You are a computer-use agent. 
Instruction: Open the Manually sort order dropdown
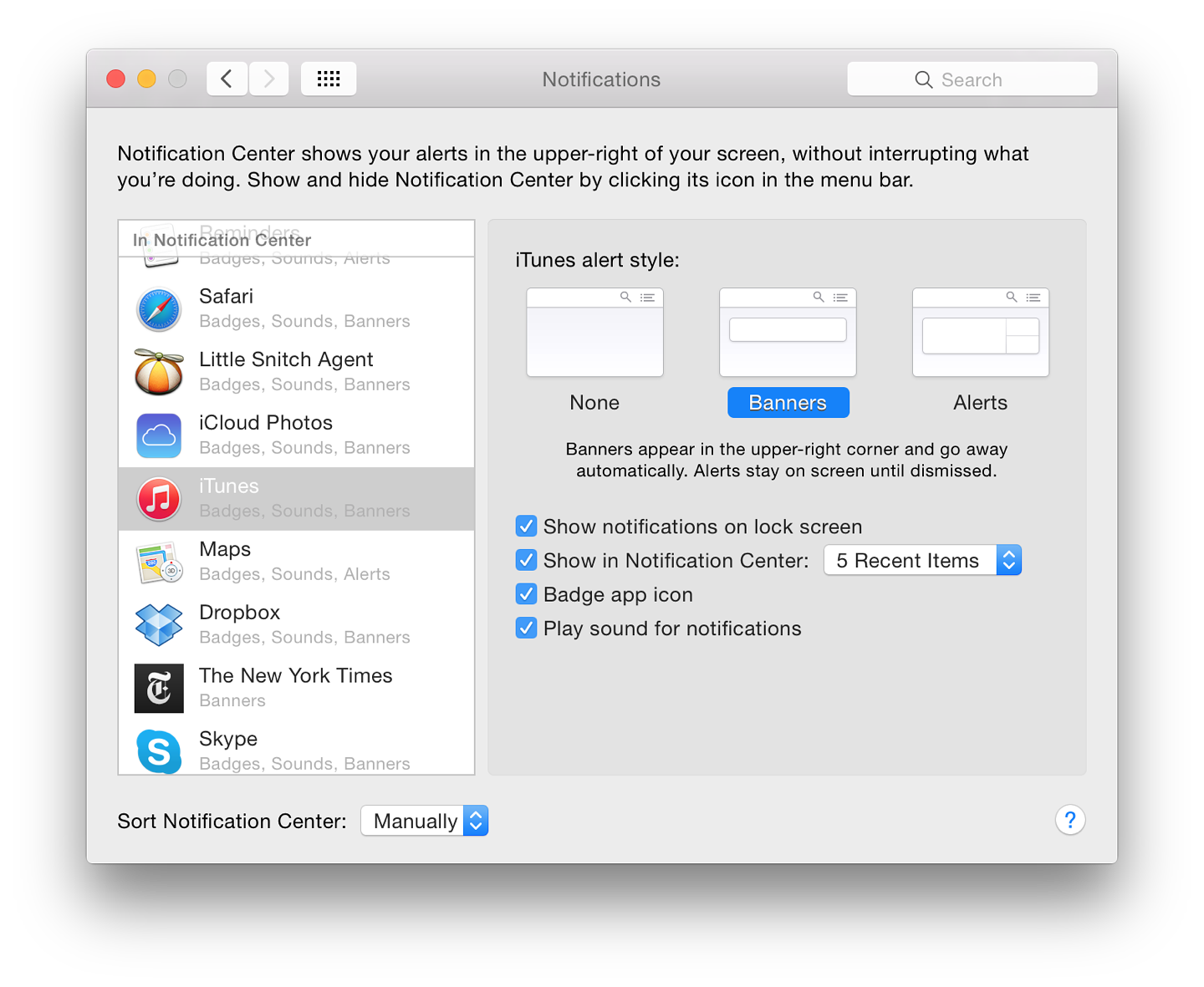[424, 821]
